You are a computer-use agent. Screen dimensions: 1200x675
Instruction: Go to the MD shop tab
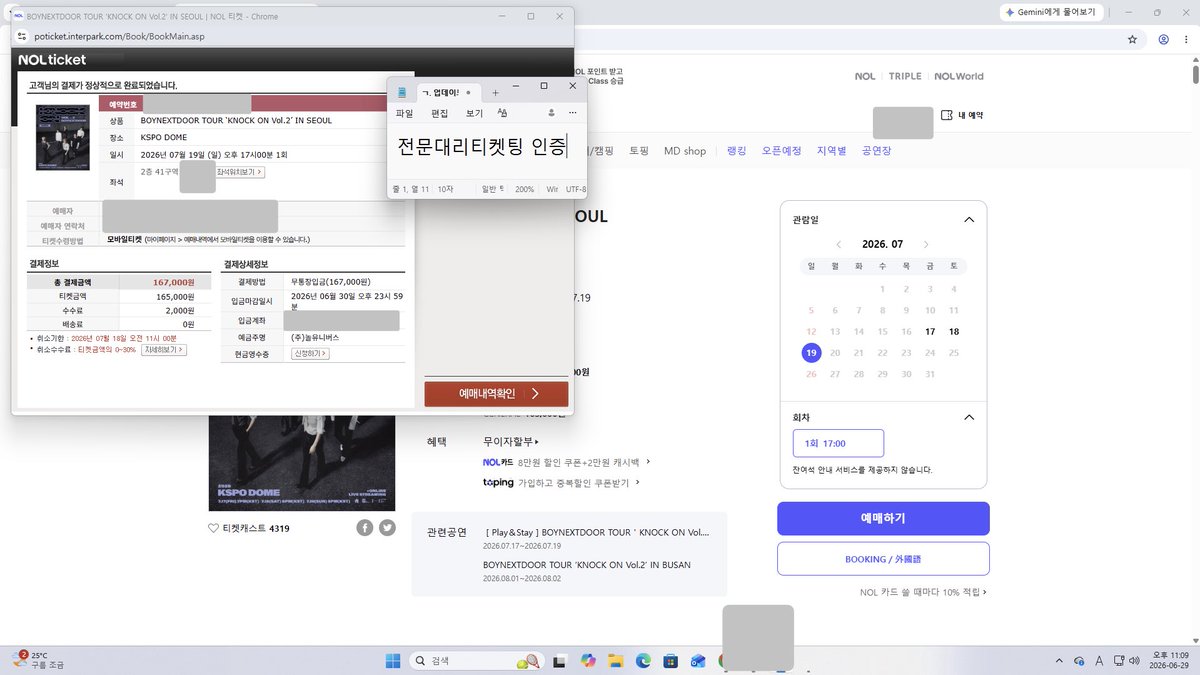(x=685, y=151)
